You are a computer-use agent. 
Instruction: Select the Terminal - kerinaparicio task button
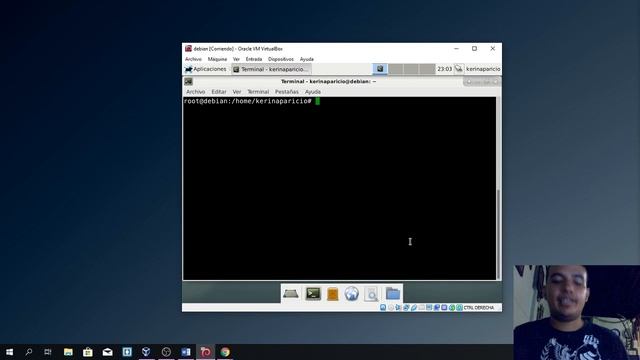pos(271,69)
